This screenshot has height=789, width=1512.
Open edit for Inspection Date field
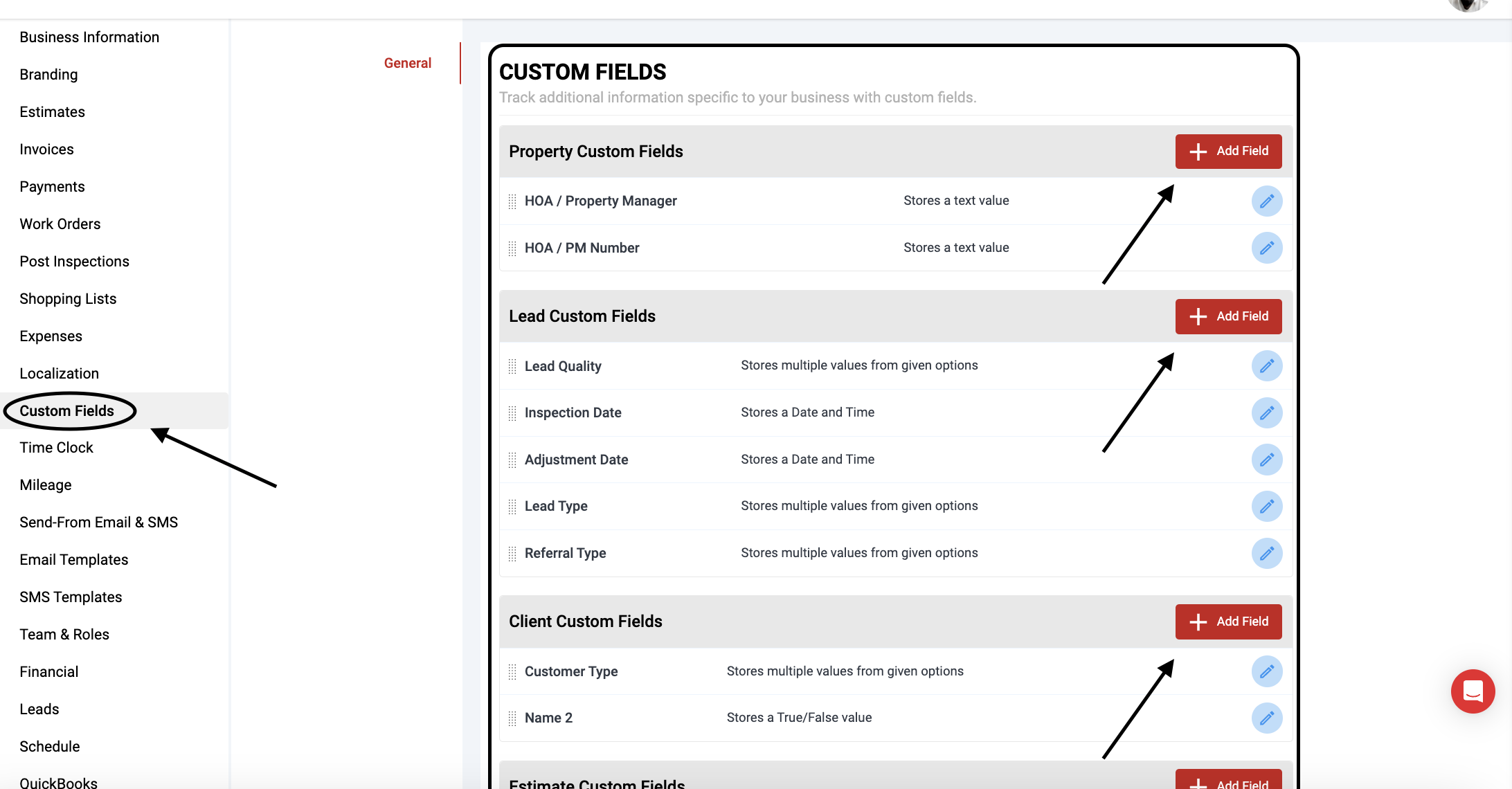point(1266,413)
